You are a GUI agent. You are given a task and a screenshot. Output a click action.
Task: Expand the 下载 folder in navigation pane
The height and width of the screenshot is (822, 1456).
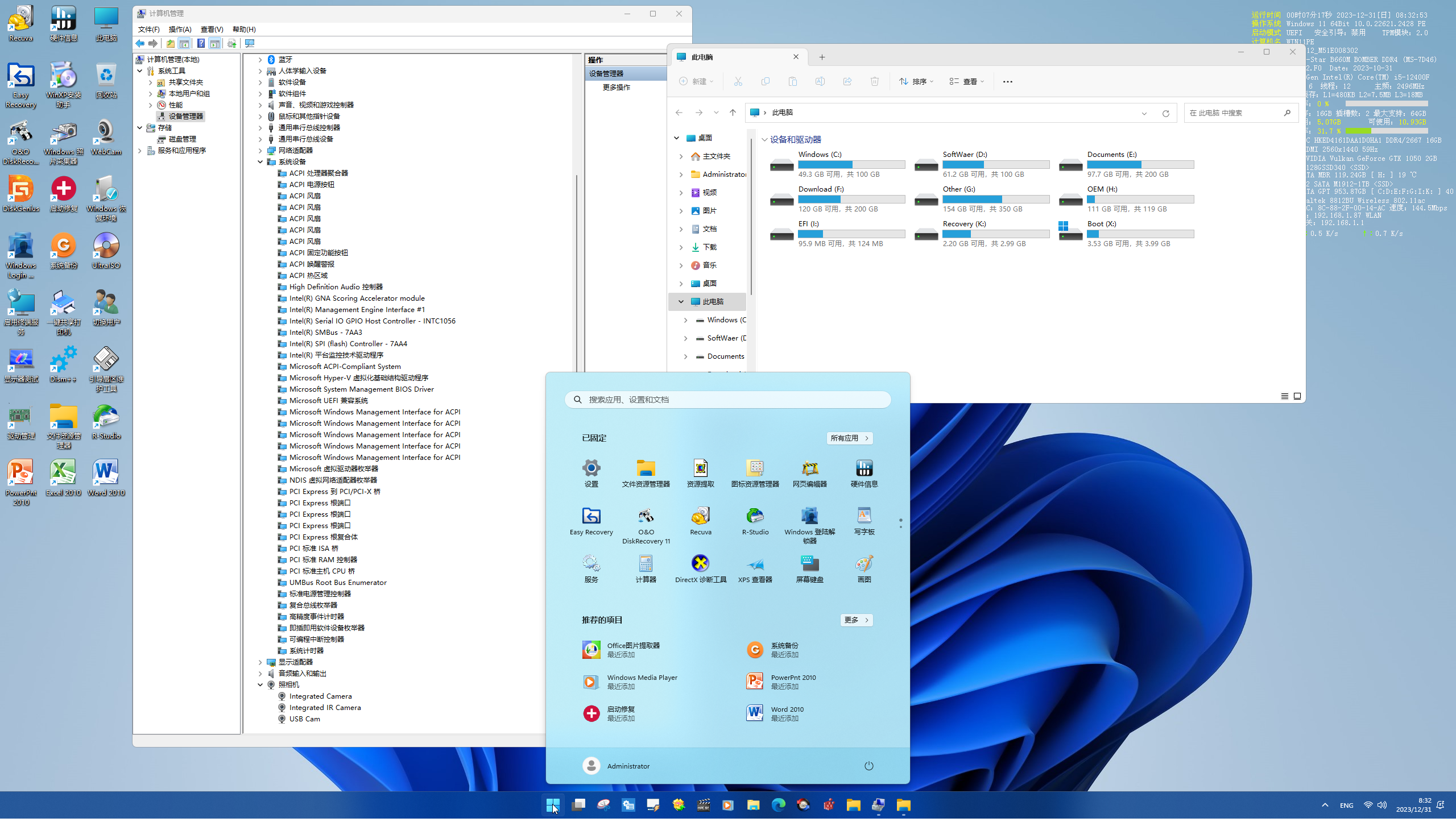coord(681,247)
